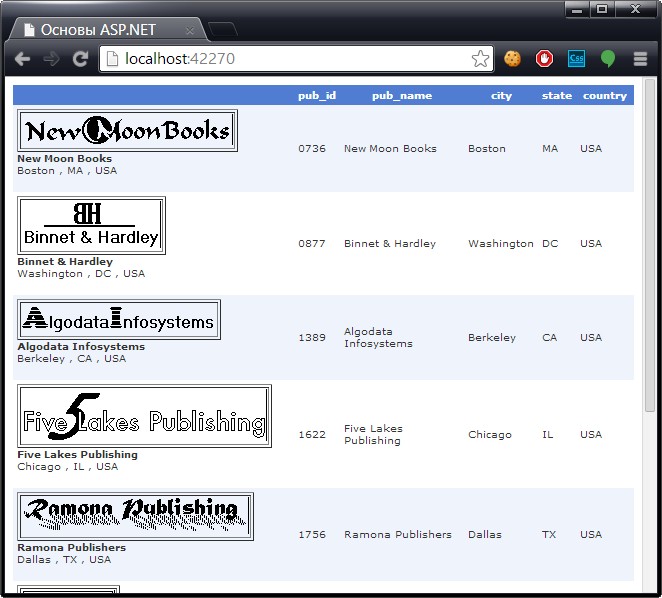Click bold caption Algodata Infosystems

point(81,346)
